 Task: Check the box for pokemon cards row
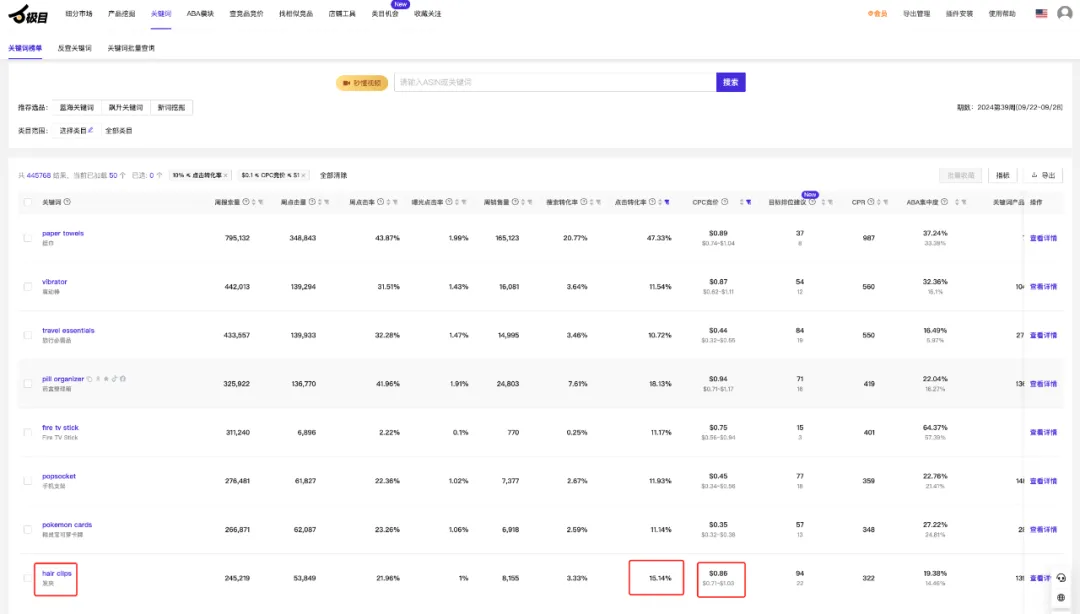tap(28, 529)
